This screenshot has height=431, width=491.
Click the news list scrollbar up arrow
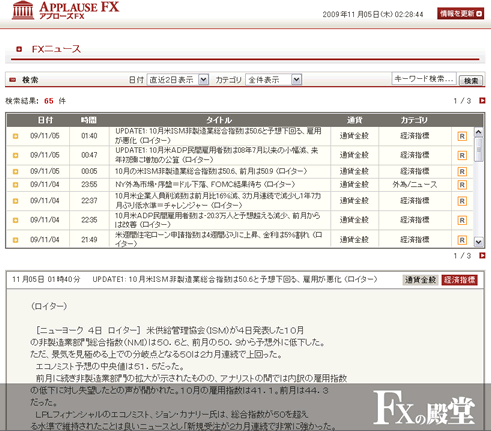coord(479,132)
